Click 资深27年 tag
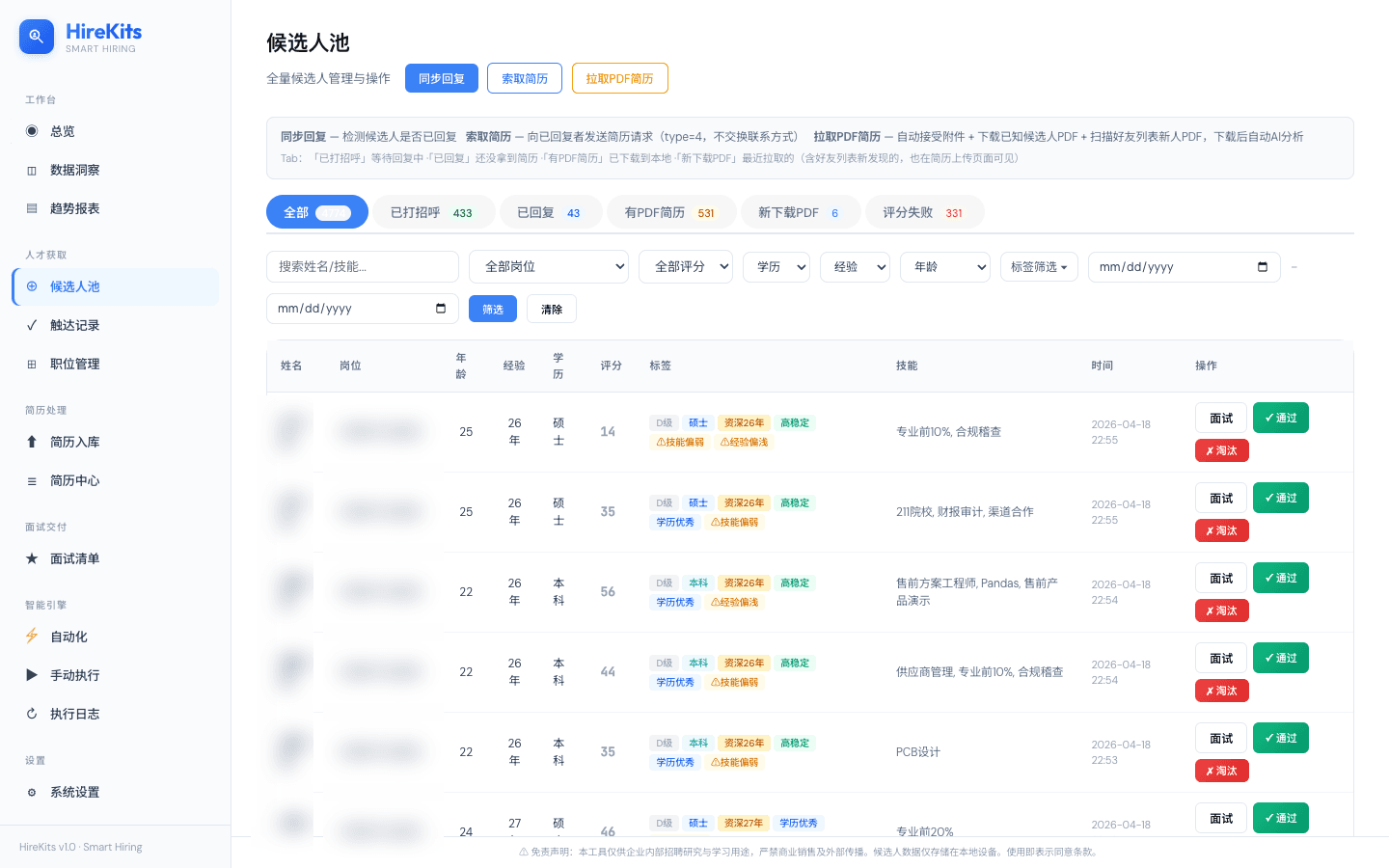 point(744,823)
